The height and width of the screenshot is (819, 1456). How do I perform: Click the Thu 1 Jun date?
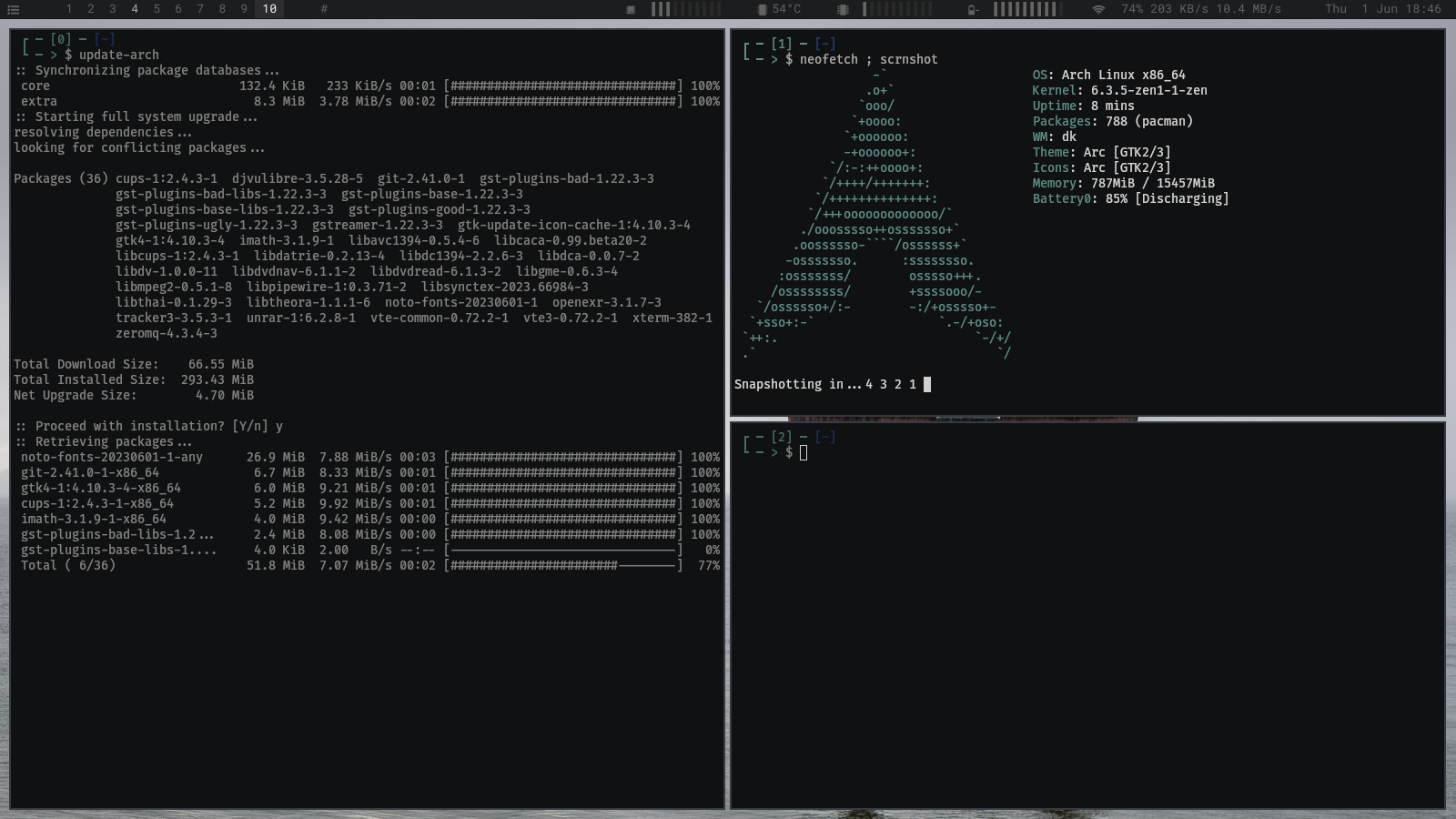pyautogui.click(x=1361, y=9)
